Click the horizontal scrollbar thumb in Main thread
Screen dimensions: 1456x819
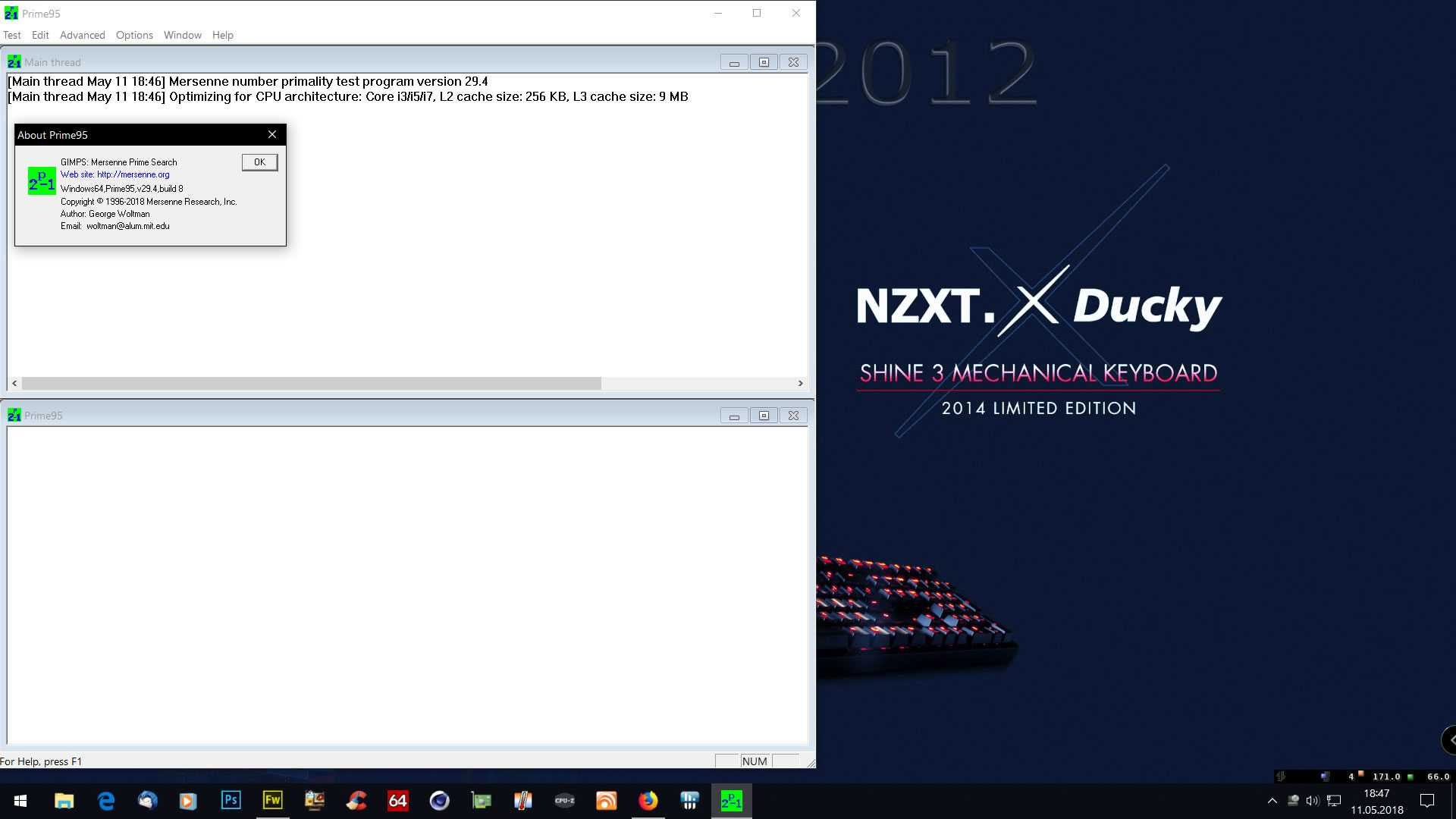tap(311, 384)
